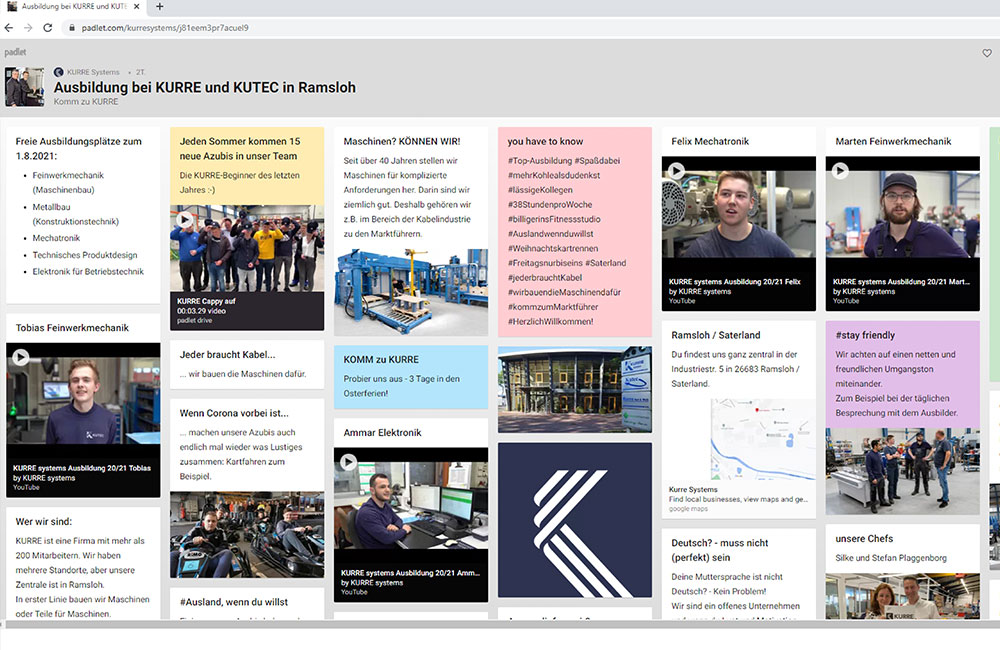This screenshot has width=1000, height=650.
Task: Open a new browser tab with the plus
Action: [159, 6]
